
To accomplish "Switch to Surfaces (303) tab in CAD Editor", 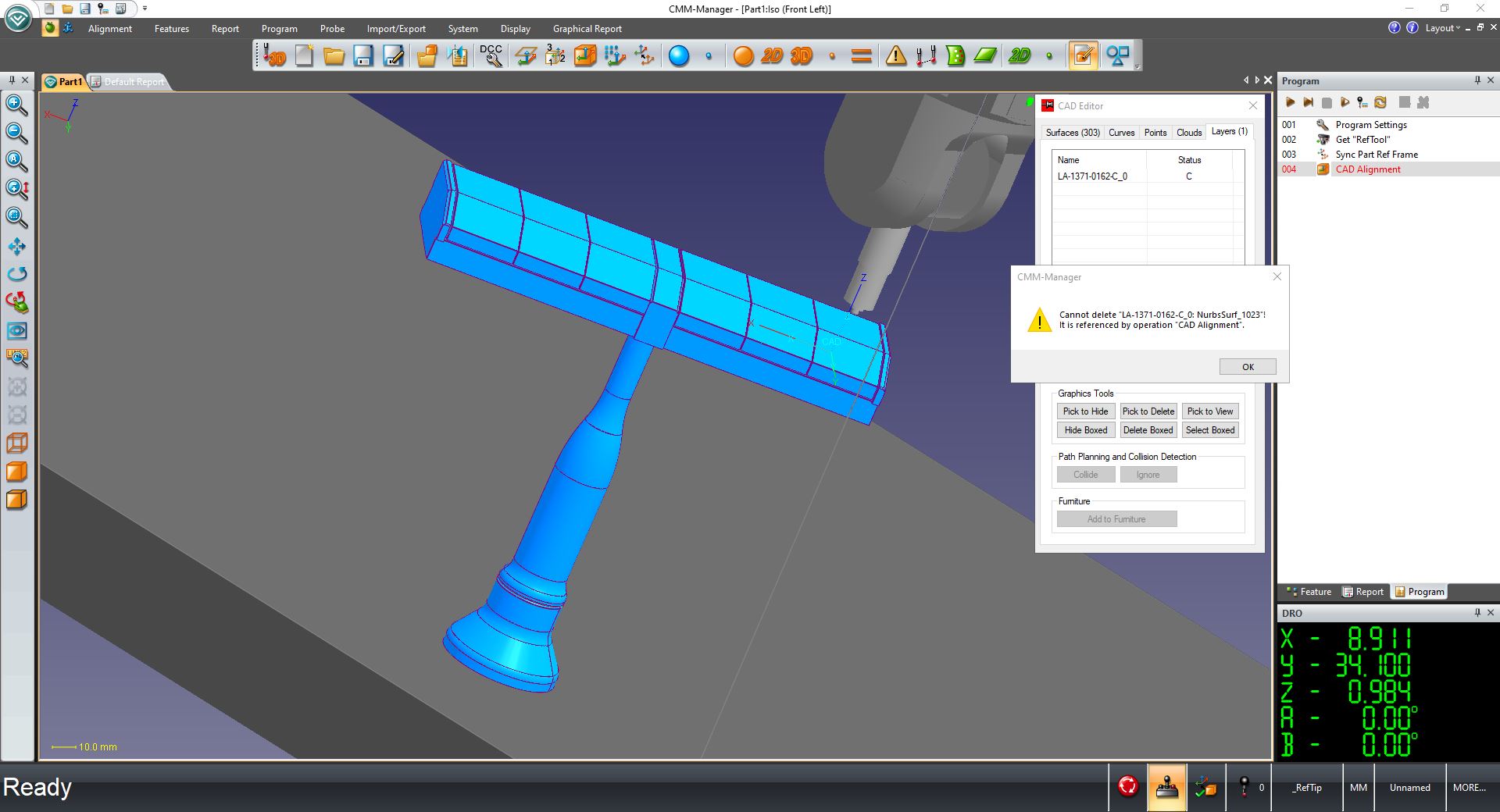I will pos(1073,133).
